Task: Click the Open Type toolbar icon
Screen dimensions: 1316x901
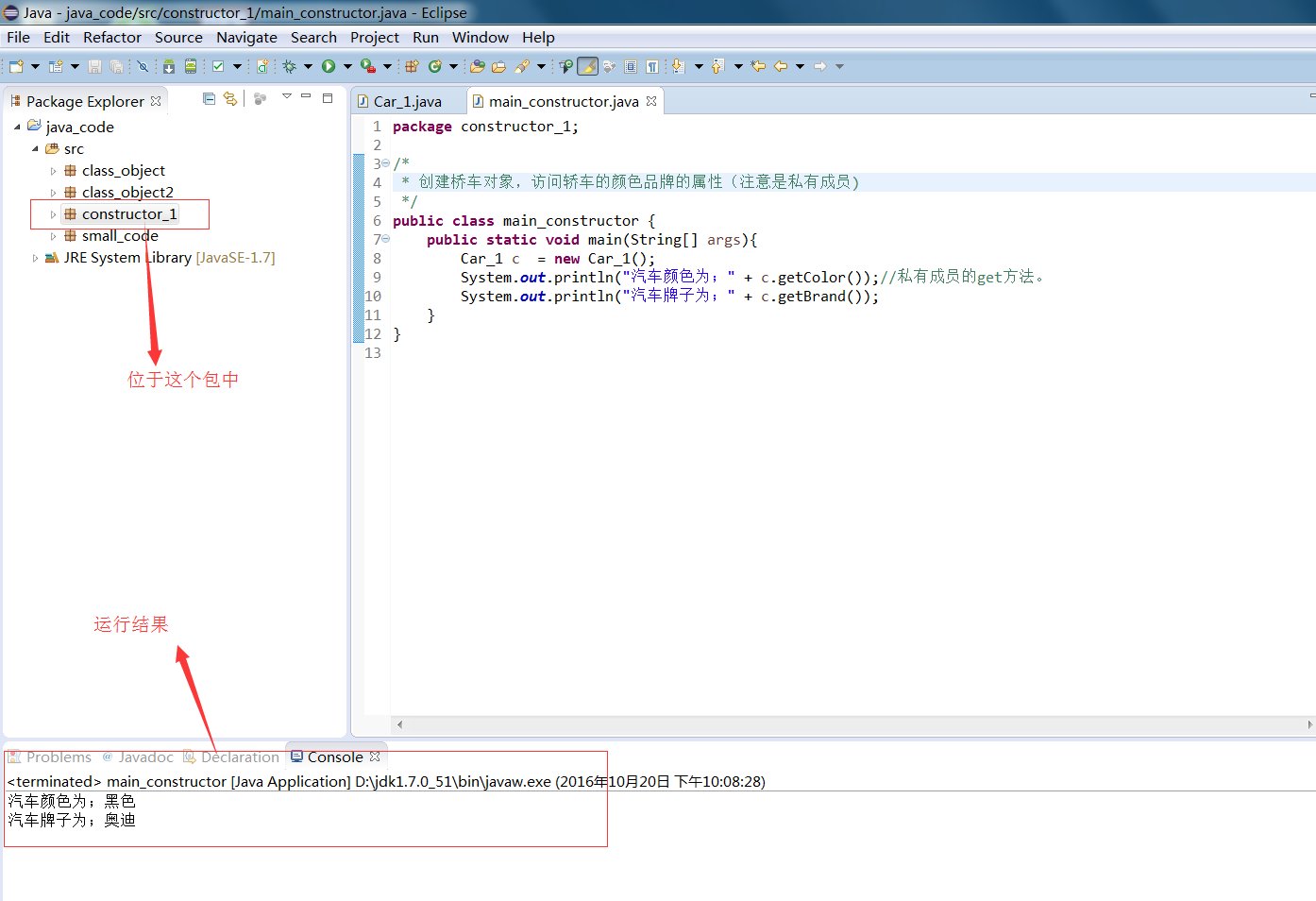Action: point(478,66)
